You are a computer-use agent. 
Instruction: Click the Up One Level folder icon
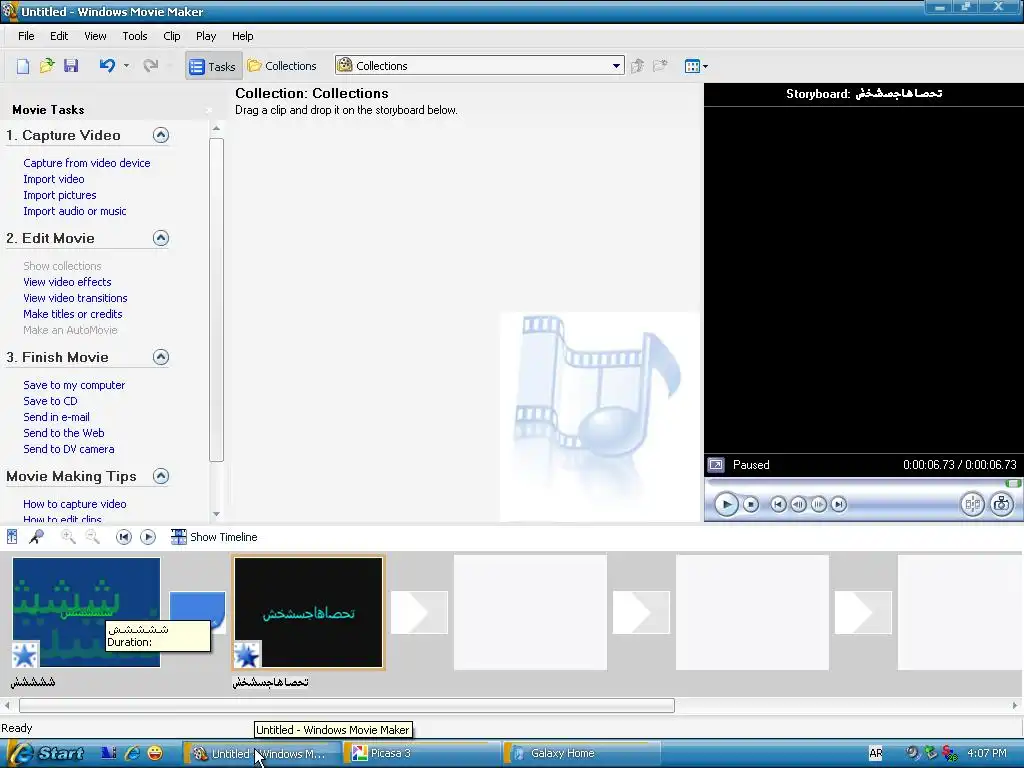(637, 66)
